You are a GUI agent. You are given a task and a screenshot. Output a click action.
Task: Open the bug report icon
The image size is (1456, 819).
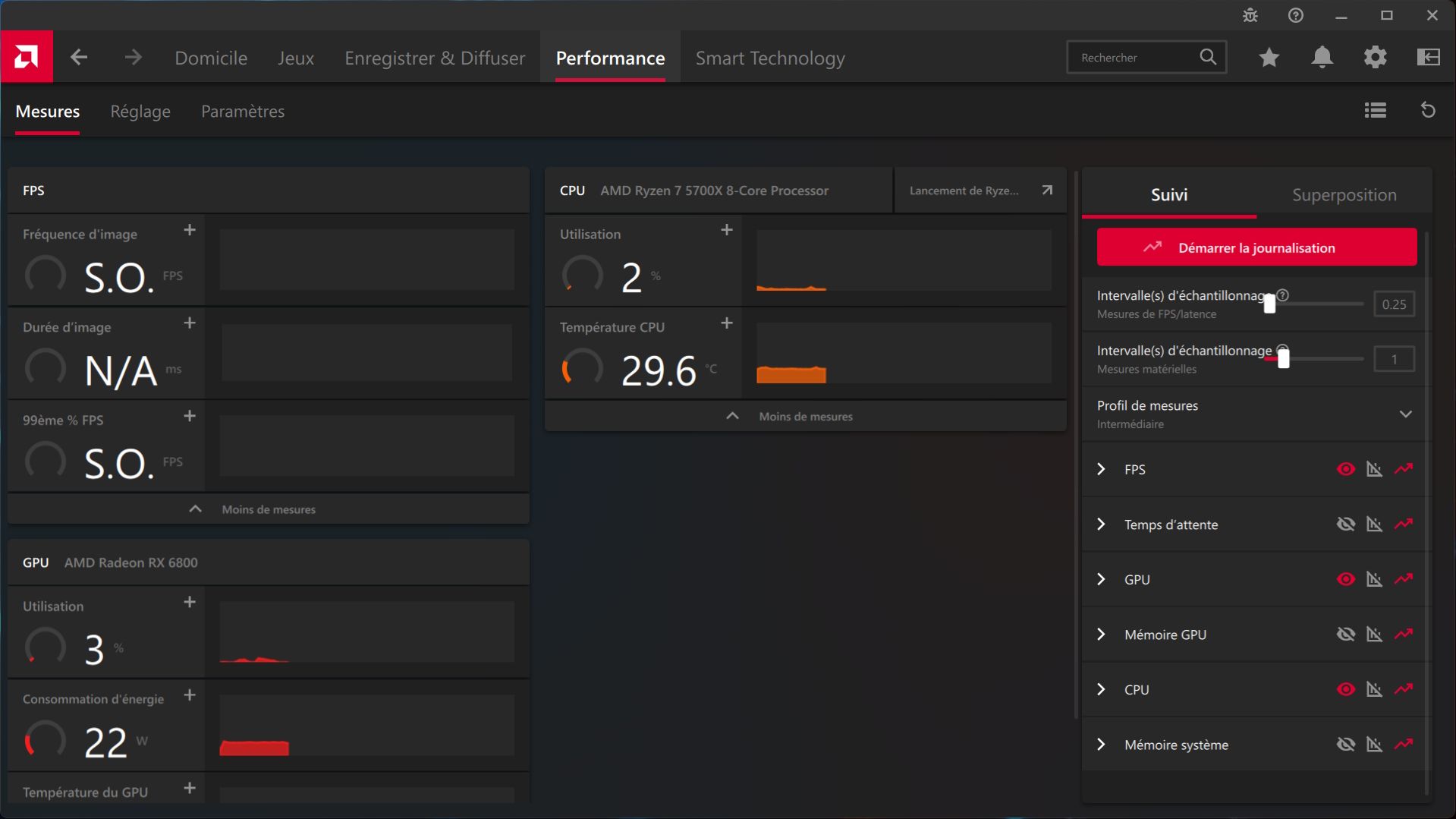point(1250,15)
